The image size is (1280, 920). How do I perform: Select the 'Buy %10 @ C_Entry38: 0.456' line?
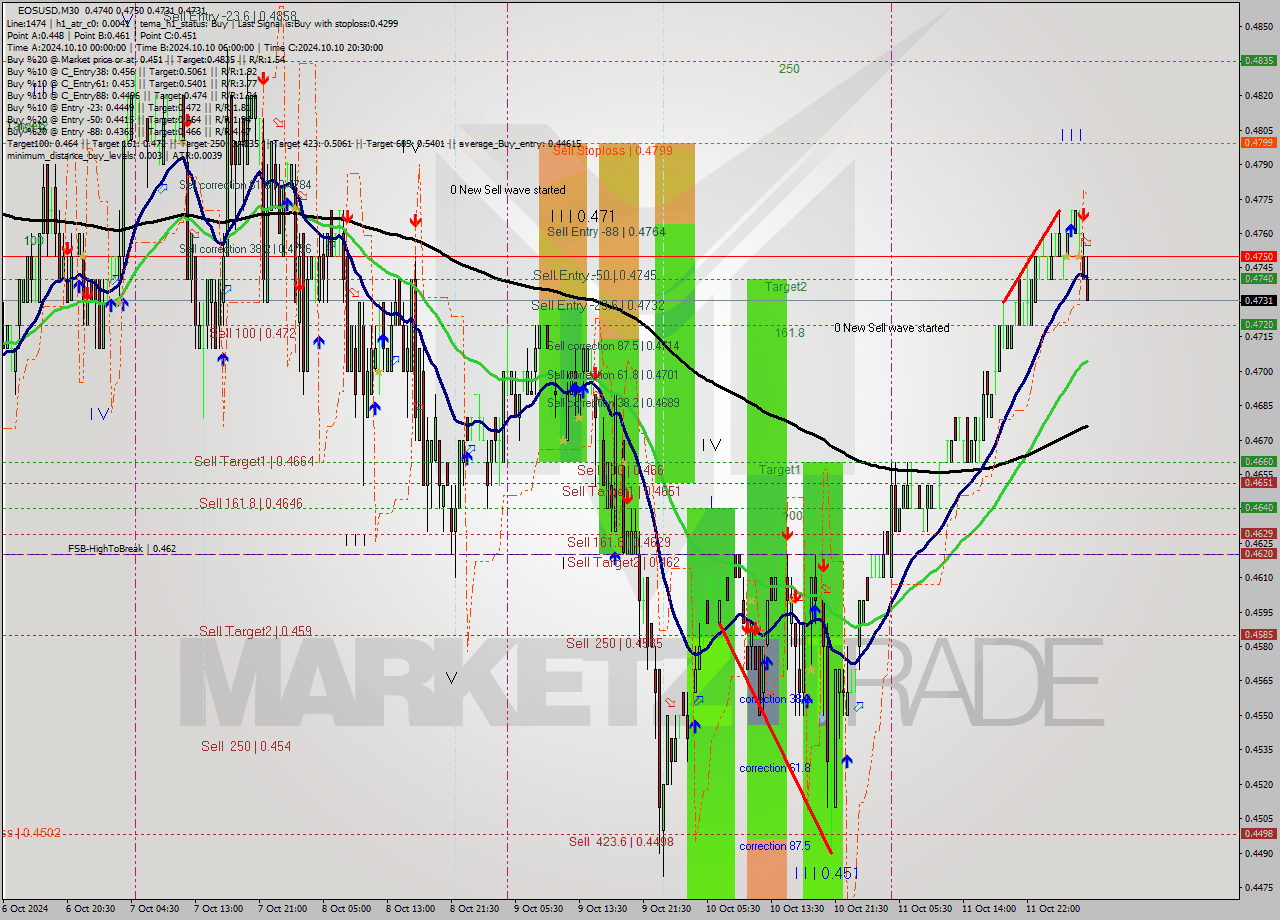pos(132,72)
